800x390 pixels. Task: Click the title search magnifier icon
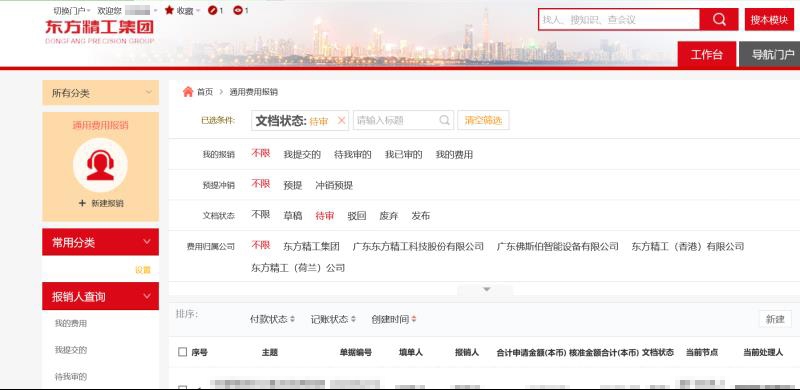pos(444,120)
